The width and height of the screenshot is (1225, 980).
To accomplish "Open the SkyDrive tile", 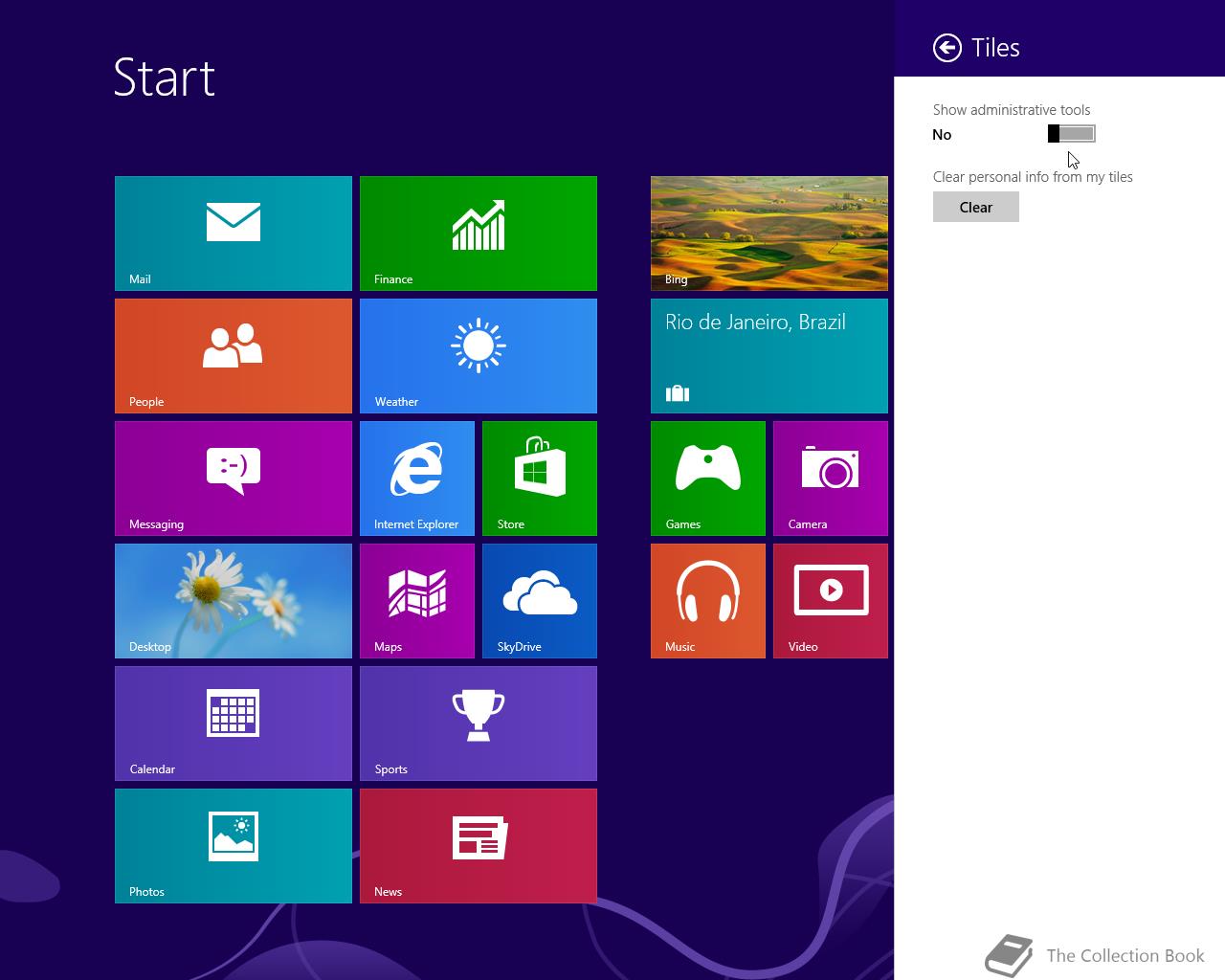I will [540, 601].
